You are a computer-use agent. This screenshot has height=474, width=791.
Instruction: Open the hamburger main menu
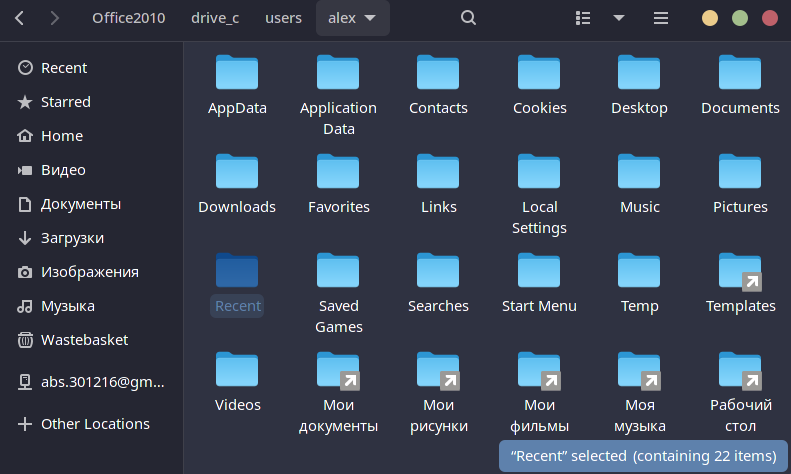(660, 18)
